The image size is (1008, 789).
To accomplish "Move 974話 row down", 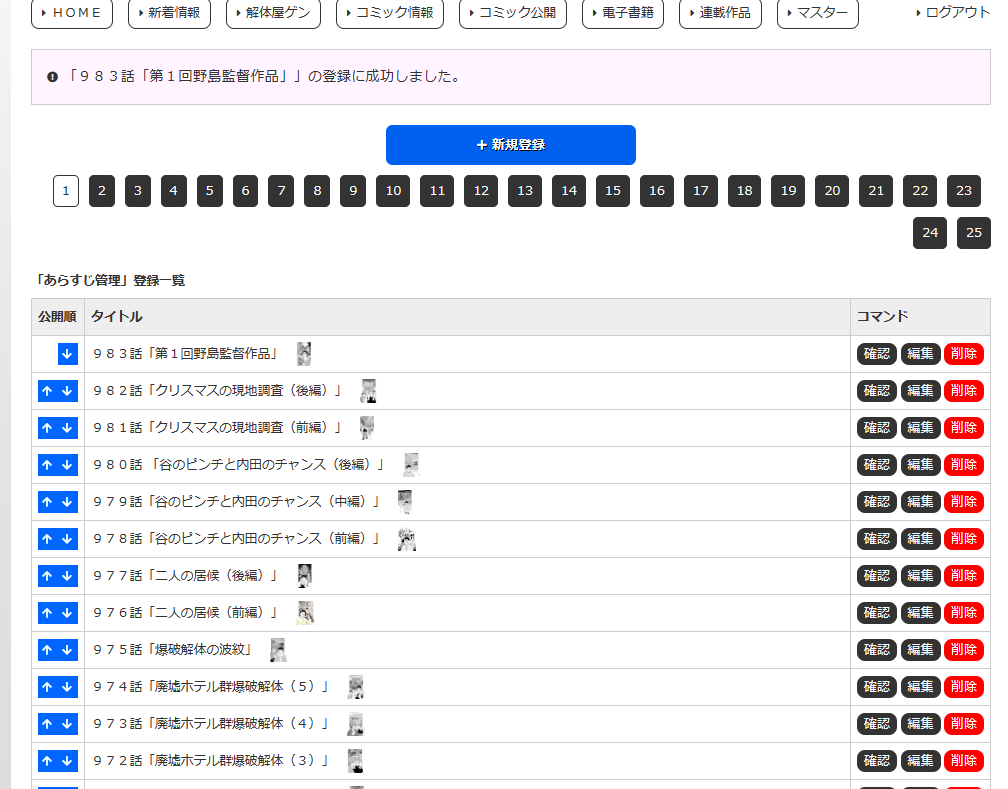I will (68, 687).
